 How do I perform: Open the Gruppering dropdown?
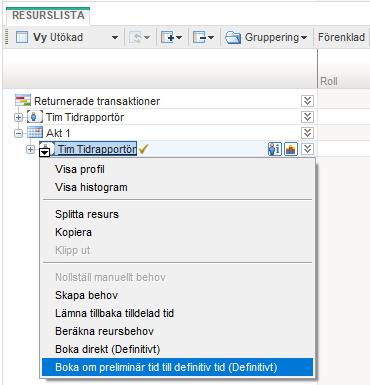pos(304,38)
